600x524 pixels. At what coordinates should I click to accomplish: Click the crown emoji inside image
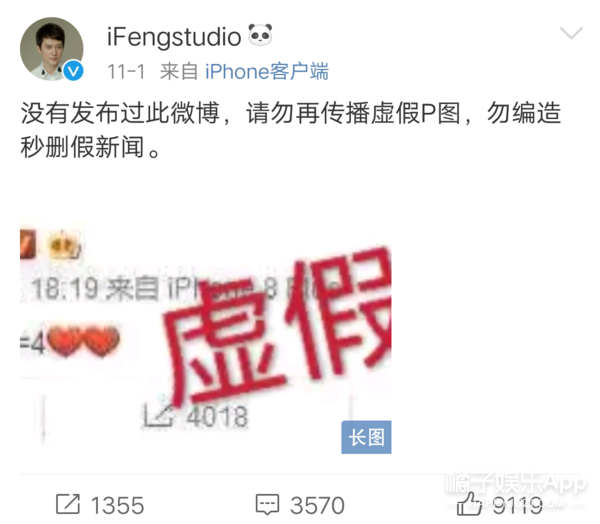[x=64, y=245]
